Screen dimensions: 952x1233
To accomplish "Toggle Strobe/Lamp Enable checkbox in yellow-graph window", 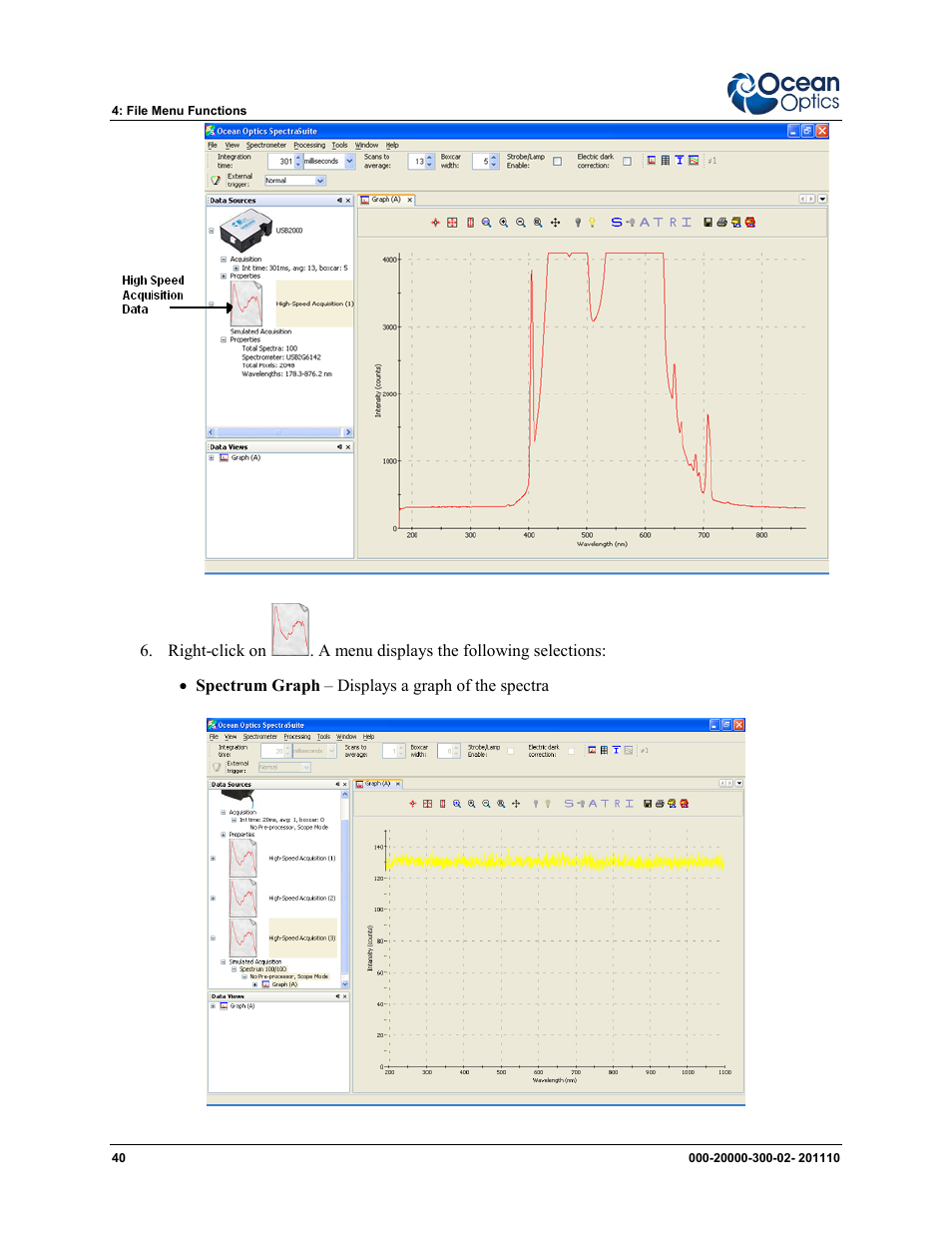I will pos(511,751).
